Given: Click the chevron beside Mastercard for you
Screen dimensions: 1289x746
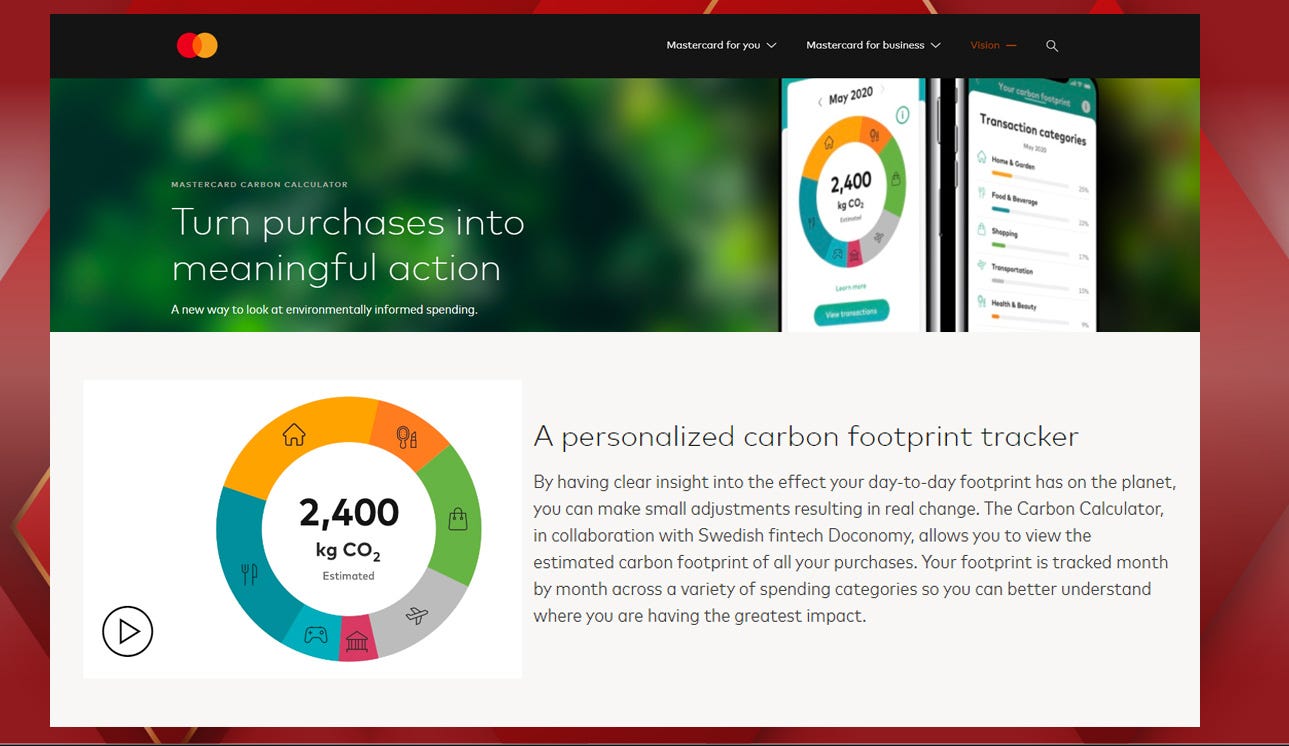Looking at the screenshot, I should [771, 46].
